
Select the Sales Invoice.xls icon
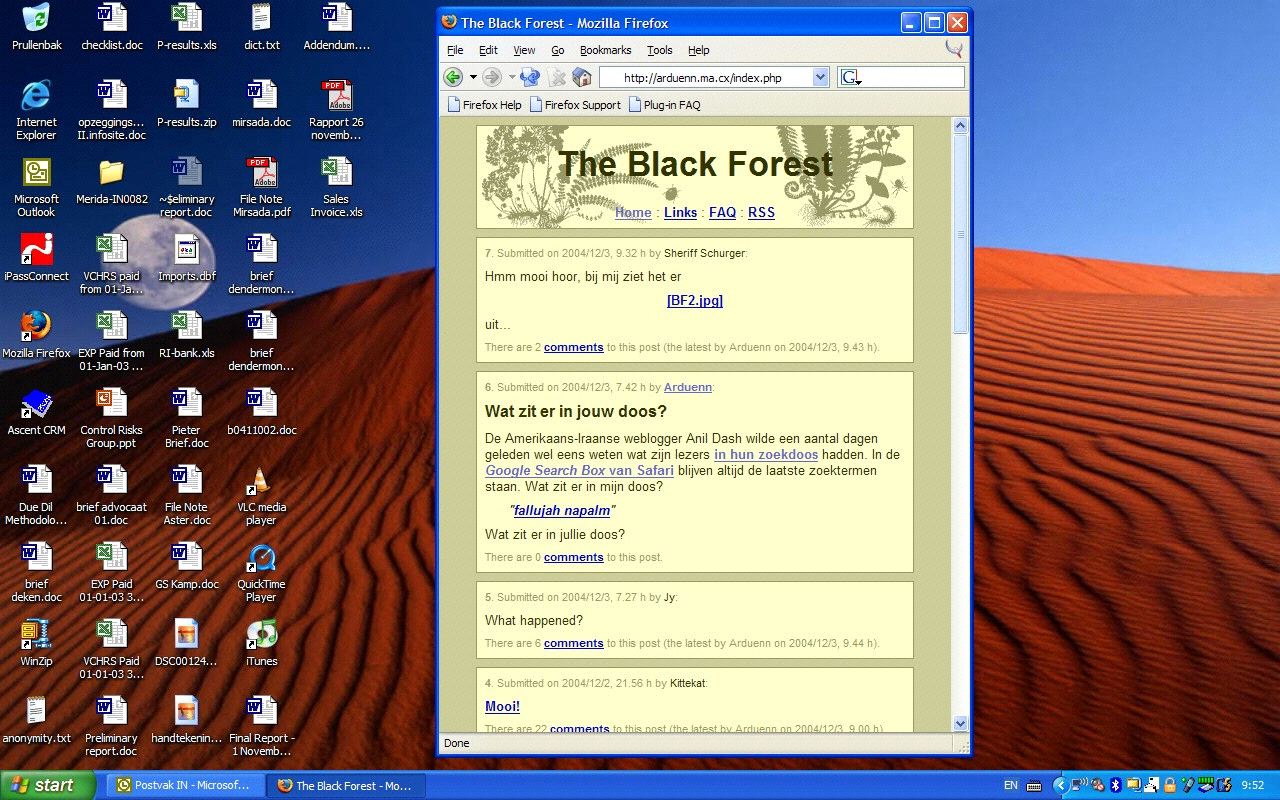point(336,187)
